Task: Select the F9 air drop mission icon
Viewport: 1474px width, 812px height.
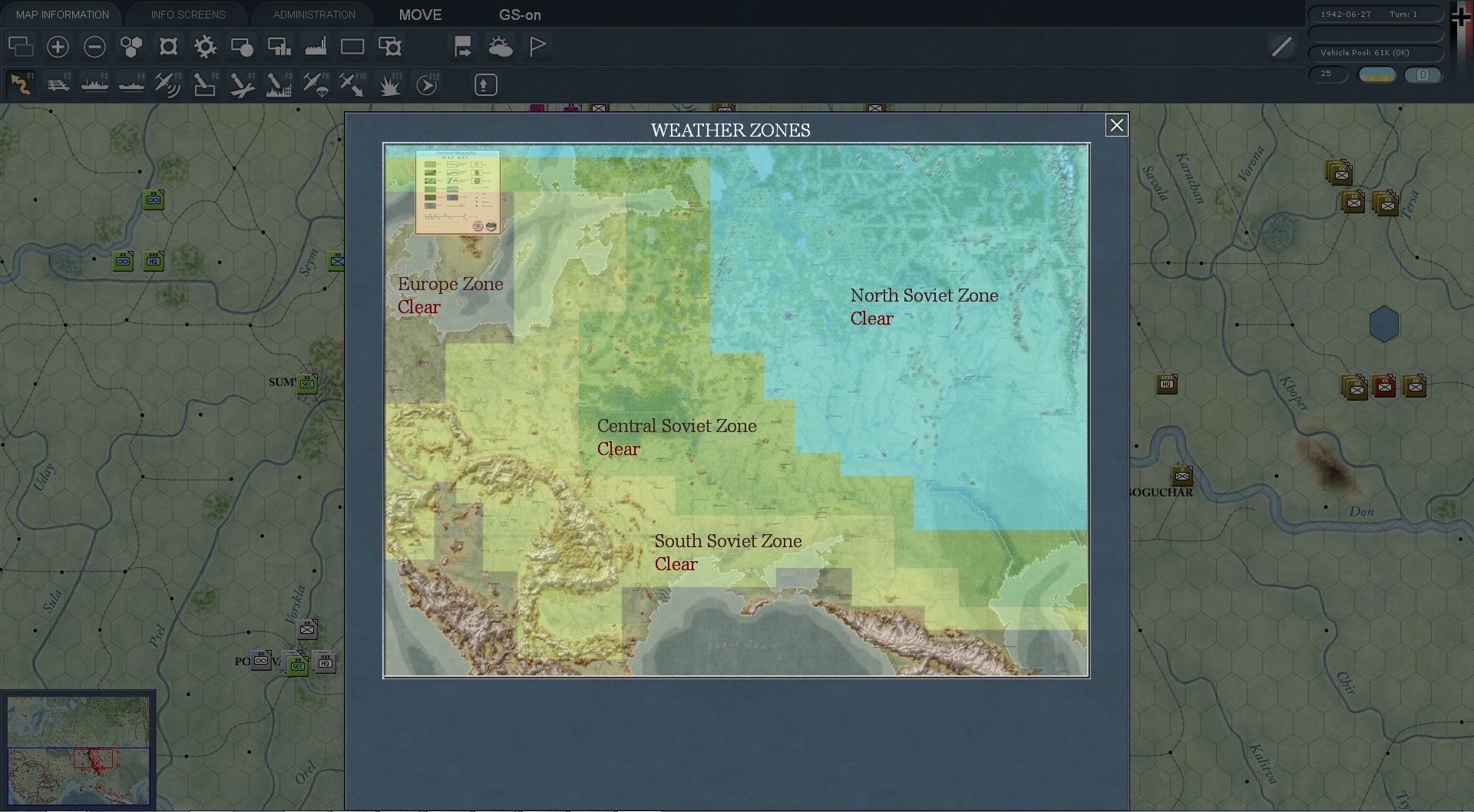Action: pyautogui.click(x=315, y=84)
